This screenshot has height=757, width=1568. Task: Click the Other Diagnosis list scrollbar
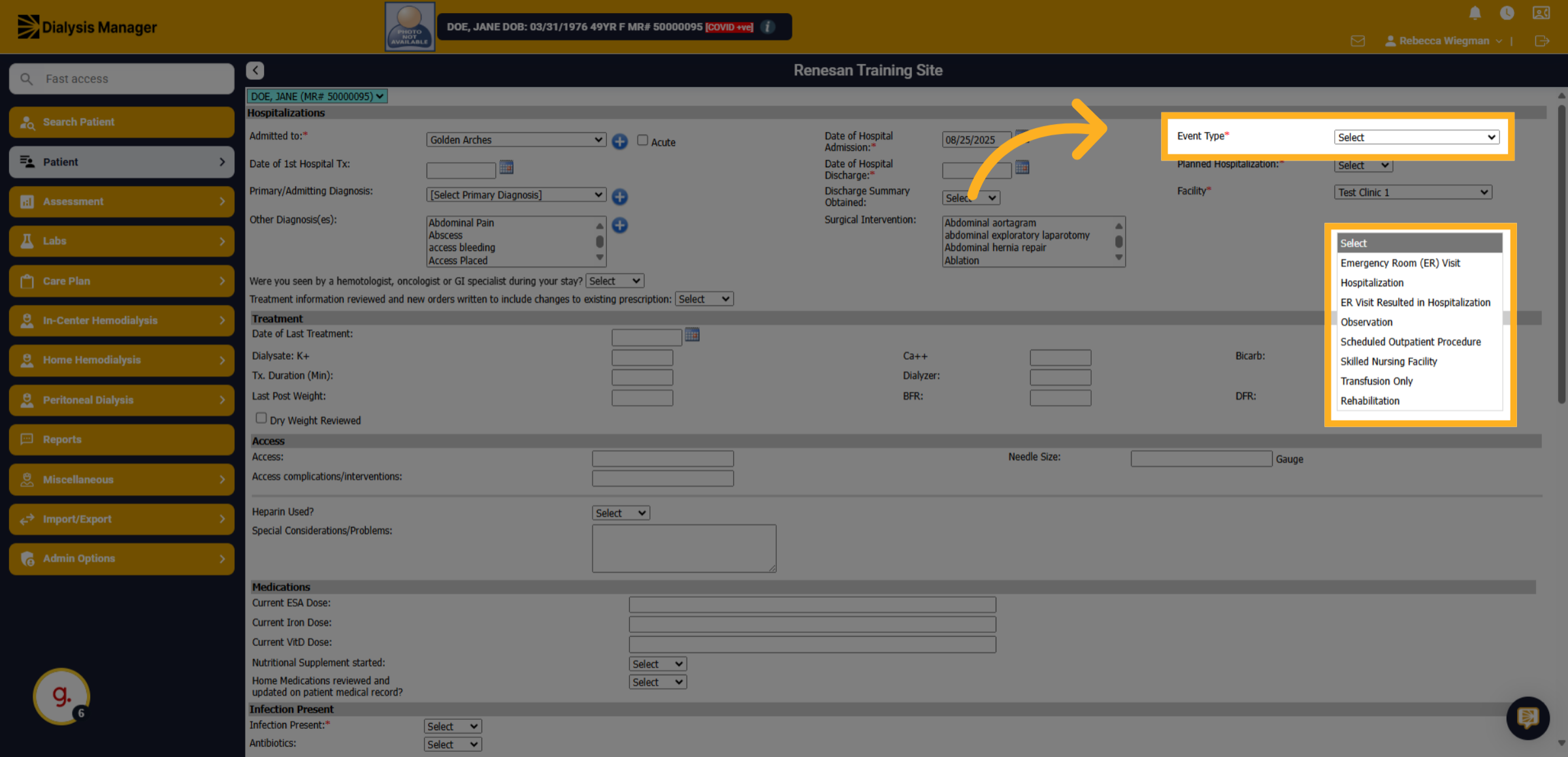coord(600,242)
